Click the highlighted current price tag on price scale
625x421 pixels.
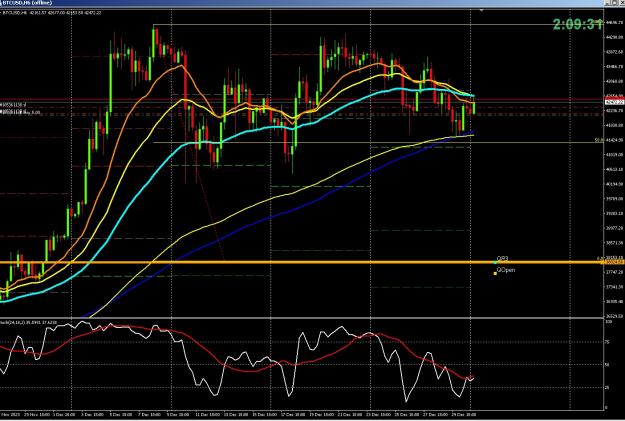[614, 102]
